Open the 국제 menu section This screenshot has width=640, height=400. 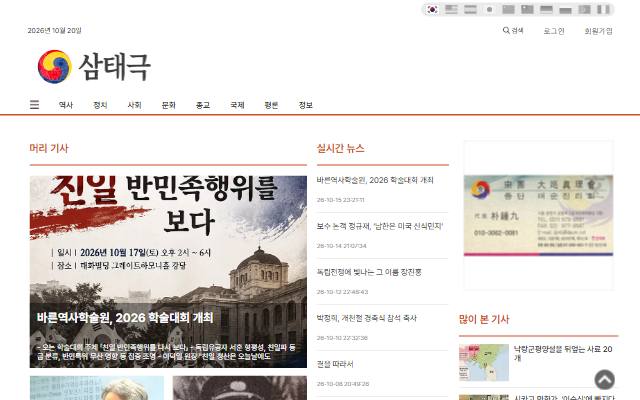[x=237, y=105]
